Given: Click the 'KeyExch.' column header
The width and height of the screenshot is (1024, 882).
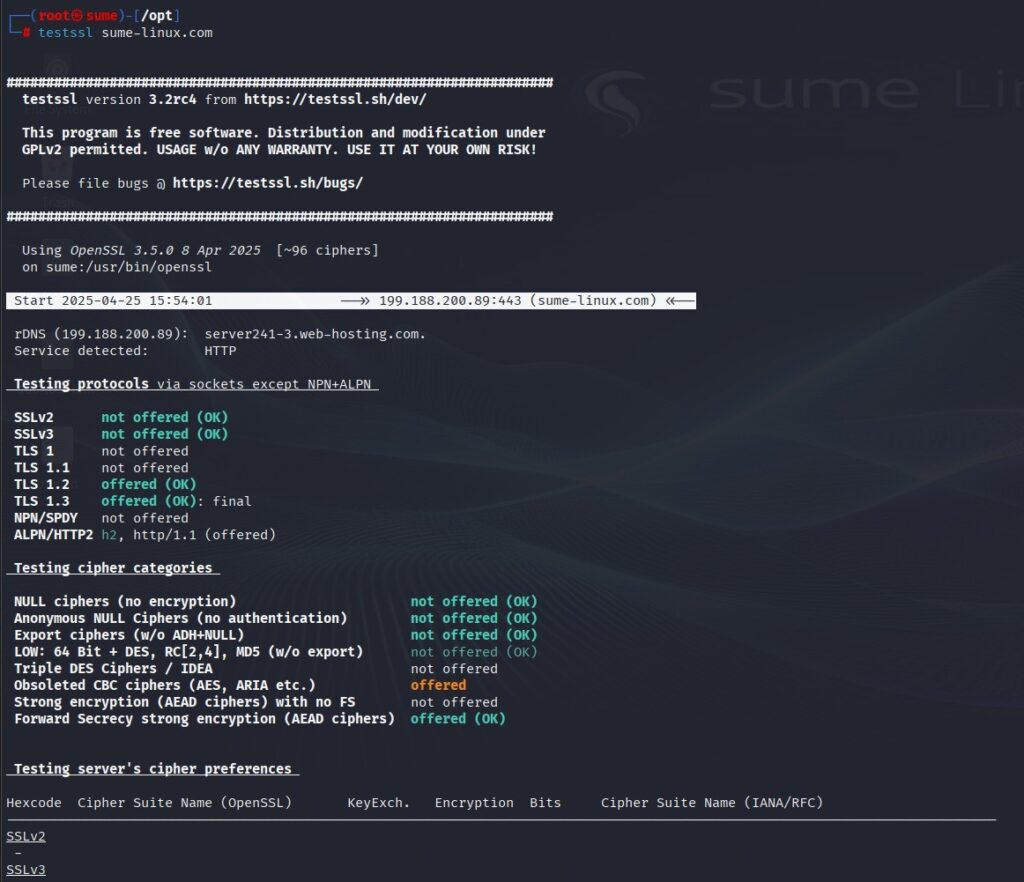Looking at the screenshot, I should (x=379, y=802).
